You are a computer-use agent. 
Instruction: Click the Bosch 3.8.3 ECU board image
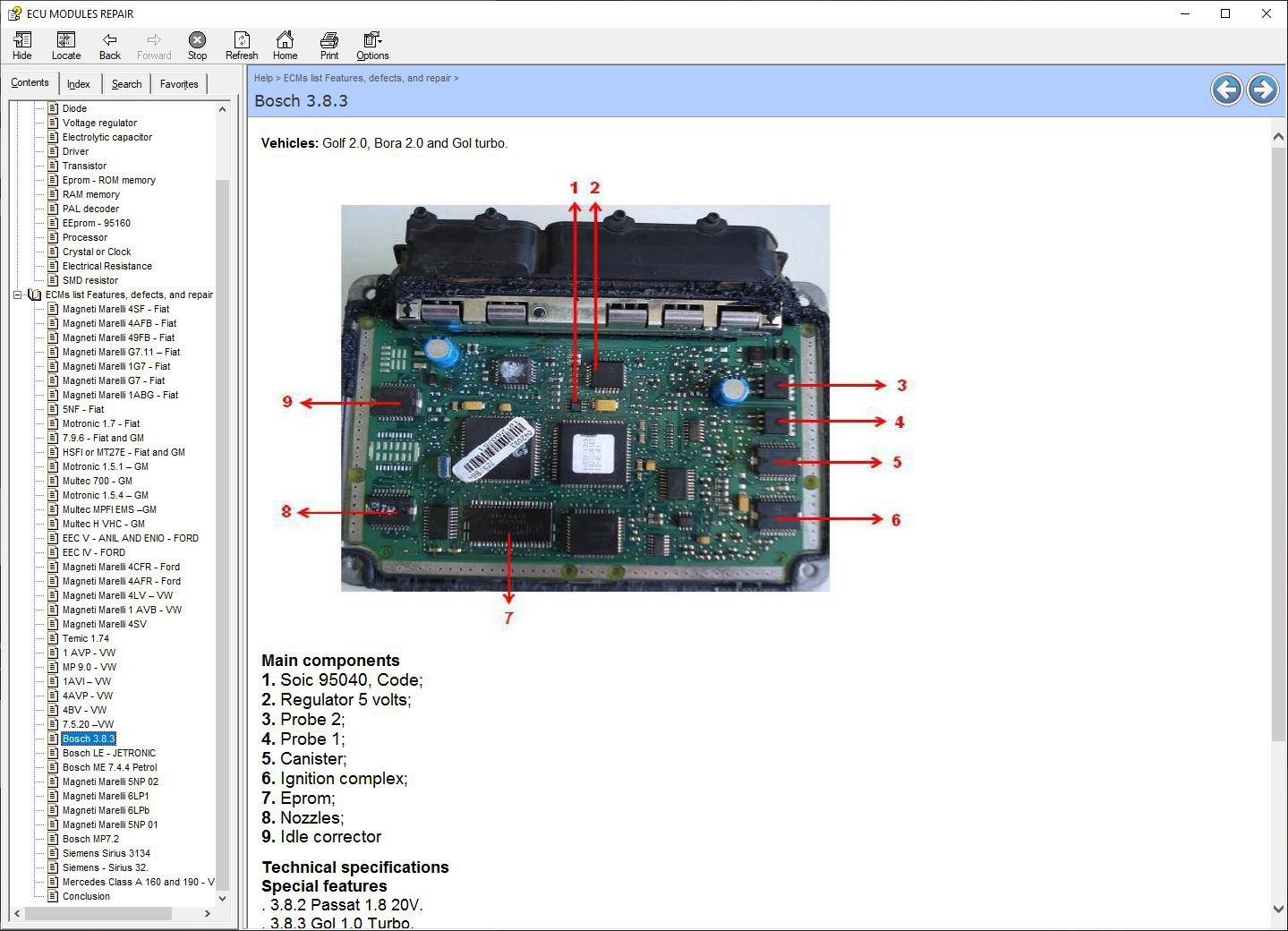point(585,398)
